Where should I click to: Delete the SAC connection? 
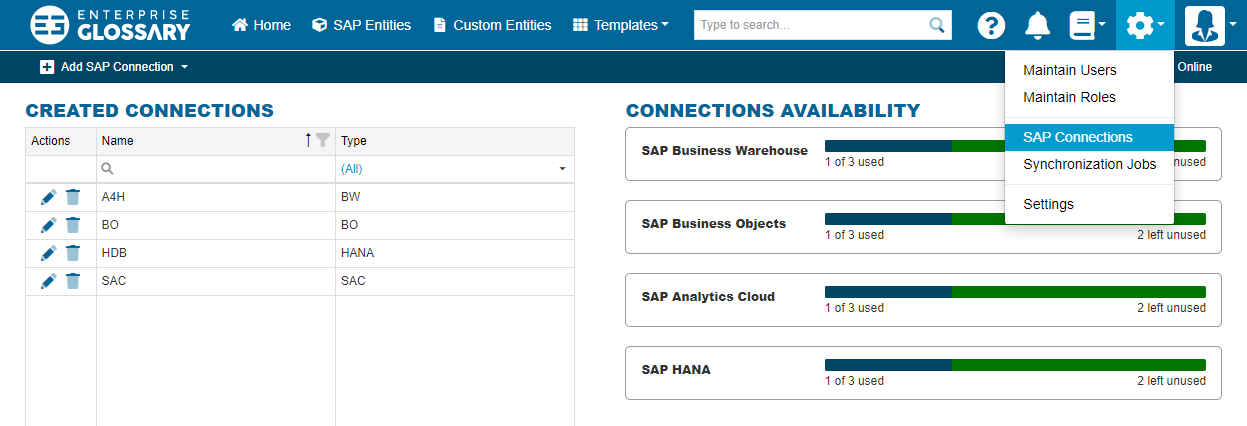[x=73, y=281]
